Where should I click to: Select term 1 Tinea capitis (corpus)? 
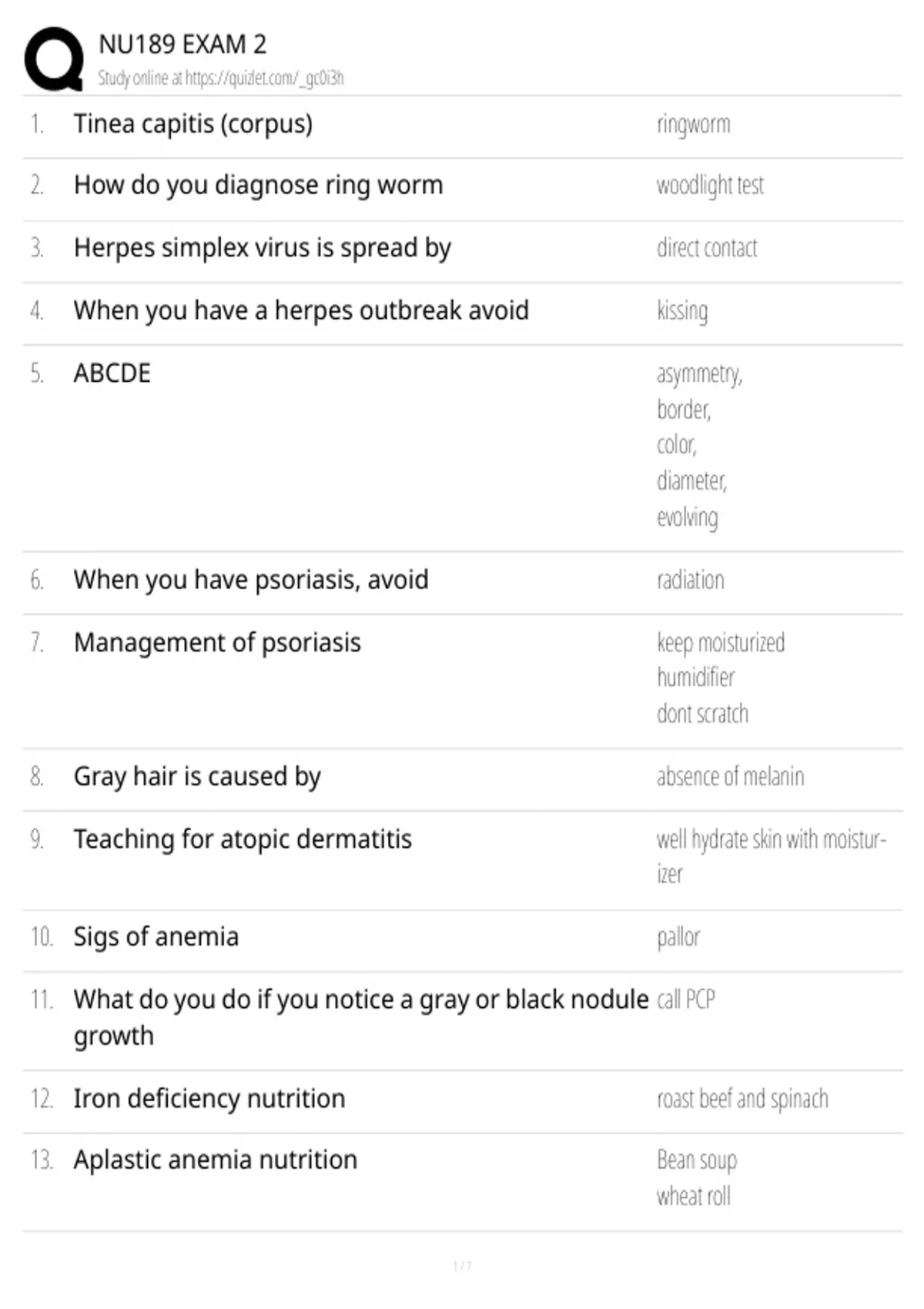[193, 124]
